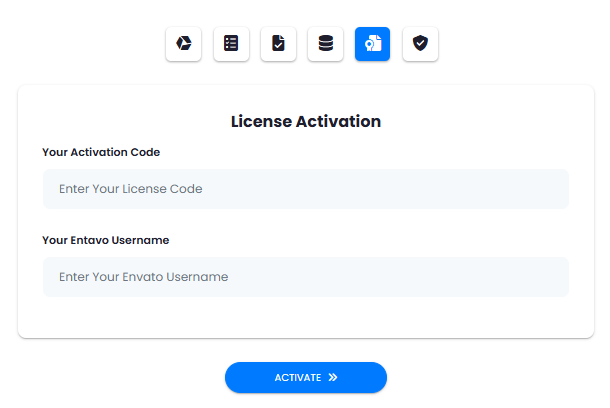Select the ACTIVATE text on the button
Screen dimensions: 610x408
298,377
